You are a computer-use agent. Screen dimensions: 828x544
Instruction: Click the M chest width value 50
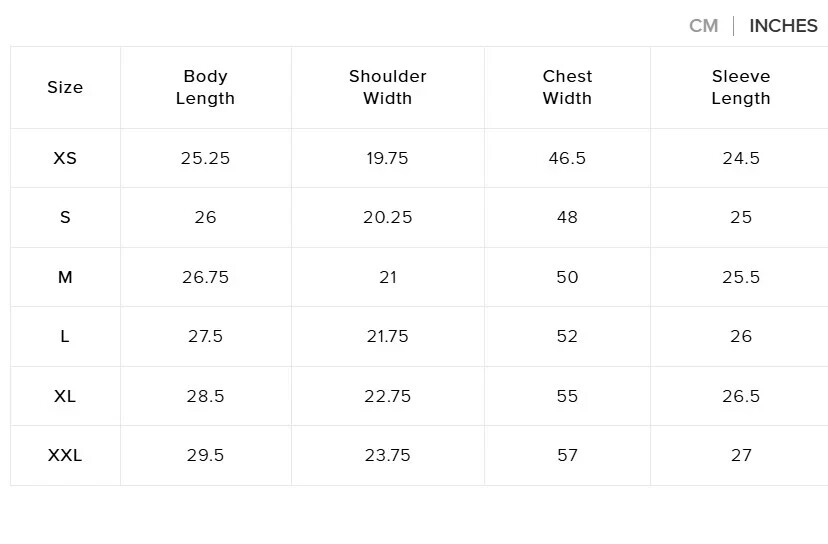[x=567, y=277]
